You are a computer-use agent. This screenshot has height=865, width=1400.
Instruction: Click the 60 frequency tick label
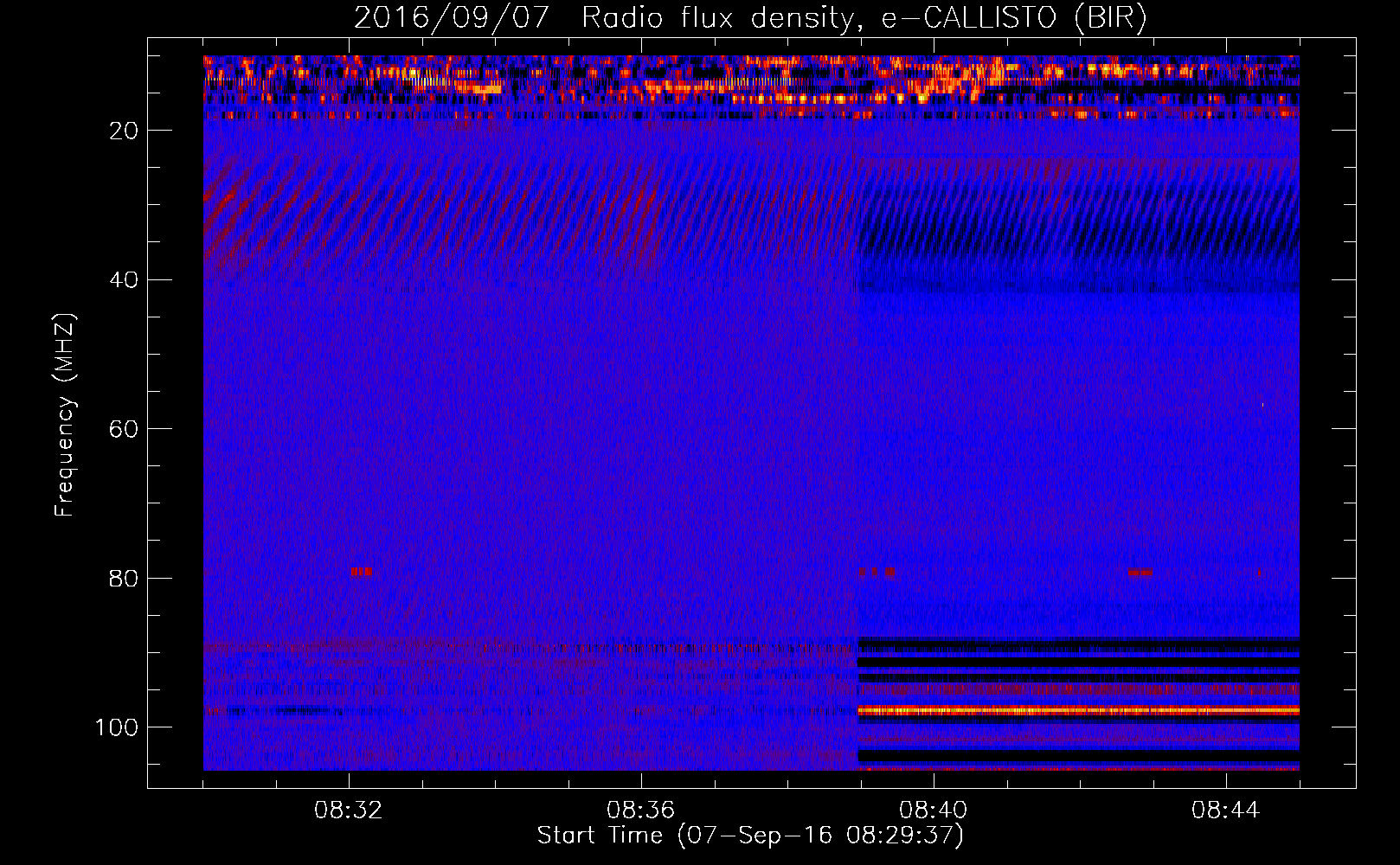click(x=124, y=430)
